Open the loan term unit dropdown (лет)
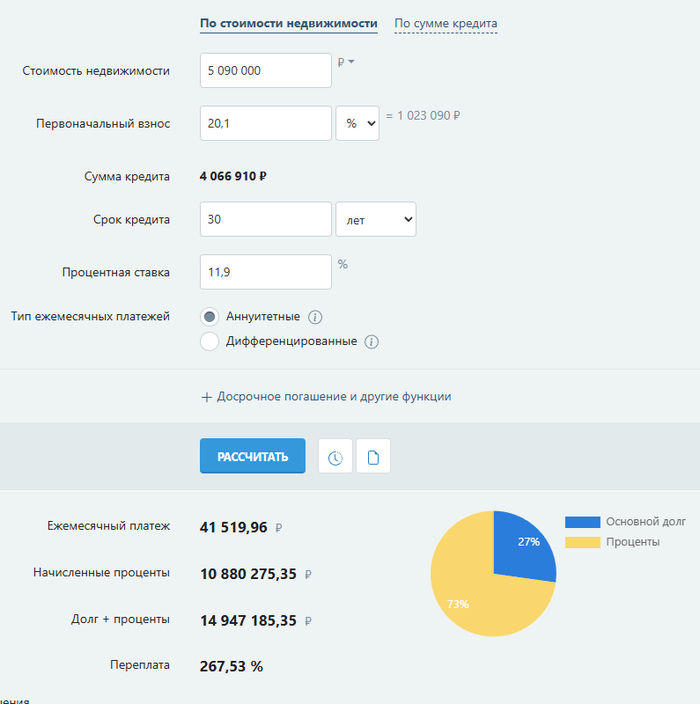700x704 pixels. tap(376, 219)
